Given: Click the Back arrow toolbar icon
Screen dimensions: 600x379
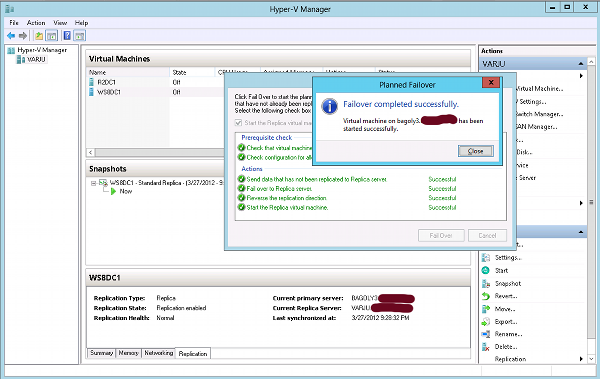Looking at the screenshot, I should click(x=11, y=36).
